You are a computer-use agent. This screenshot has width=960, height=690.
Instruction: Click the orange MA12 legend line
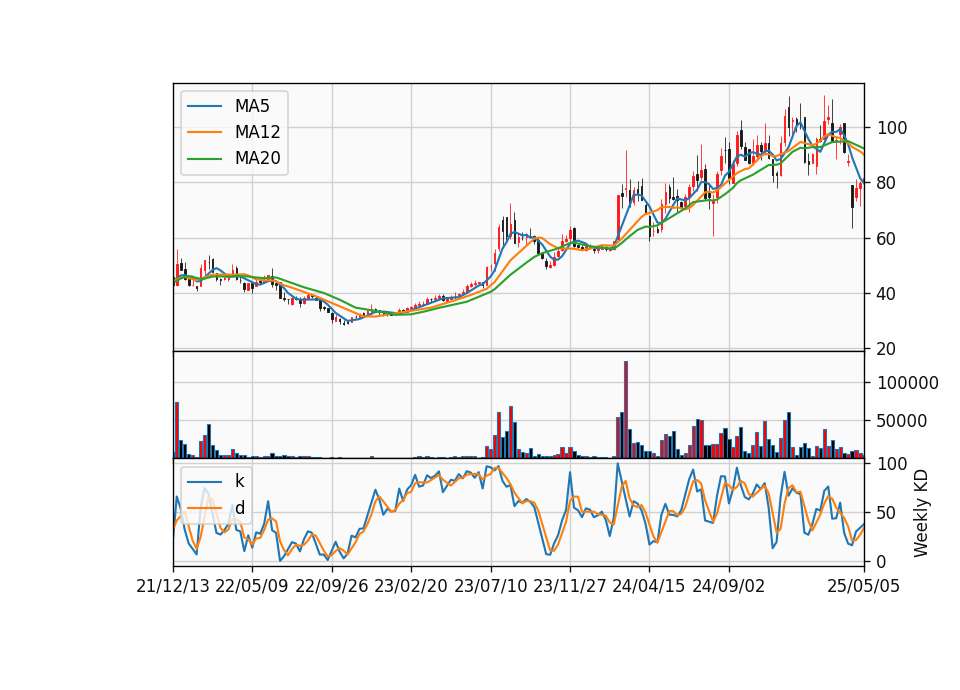pyautogui.click(x=204, y=132)
